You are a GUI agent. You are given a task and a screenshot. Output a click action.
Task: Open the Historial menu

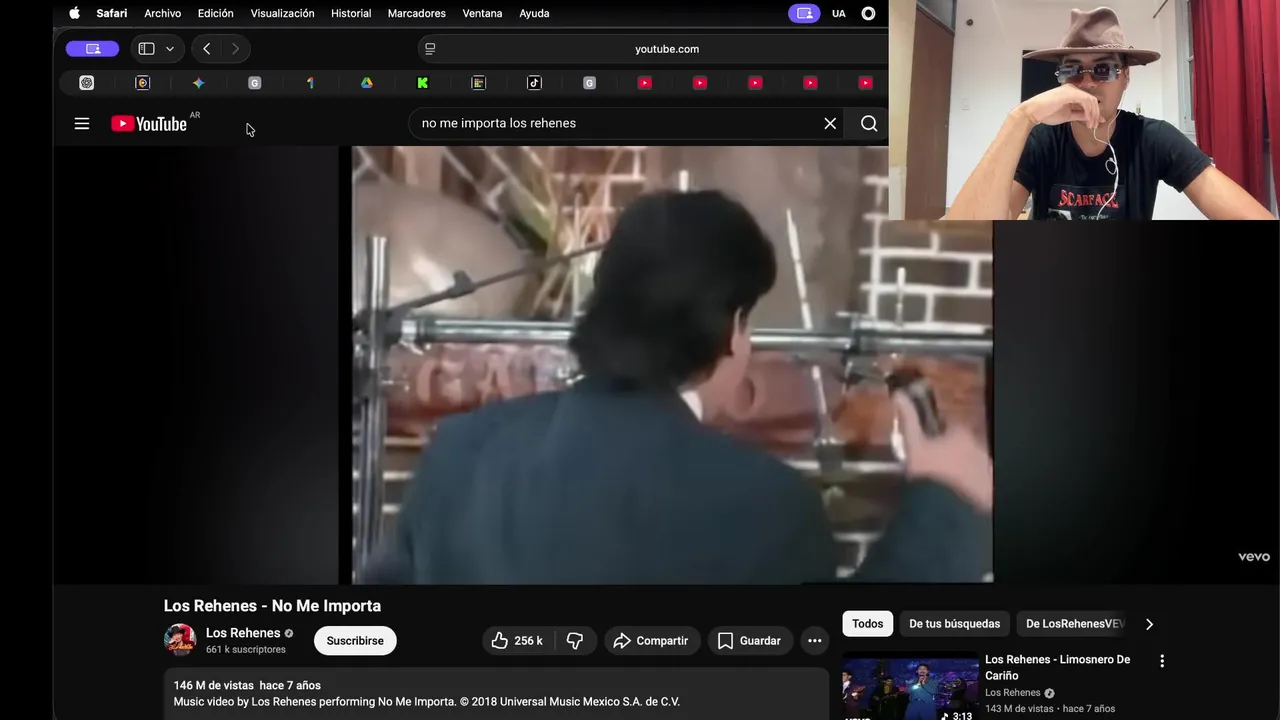pyautogui.click(x=351, y=13)
